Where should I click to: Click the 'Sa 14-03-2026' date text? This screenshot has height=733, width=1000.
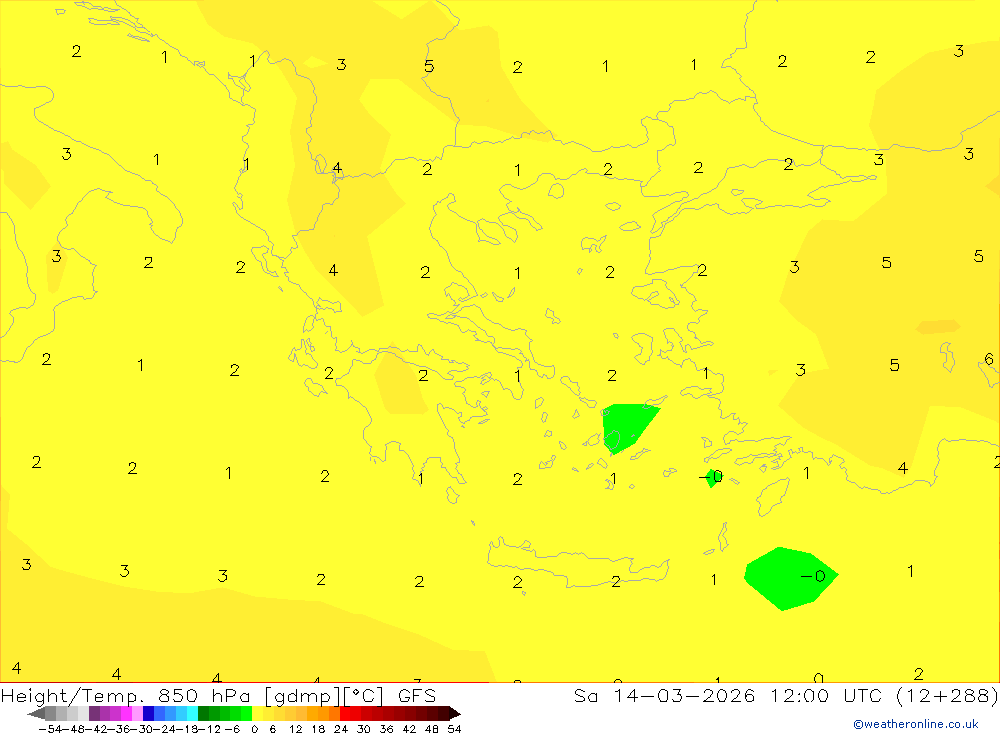tap(665, 695)
